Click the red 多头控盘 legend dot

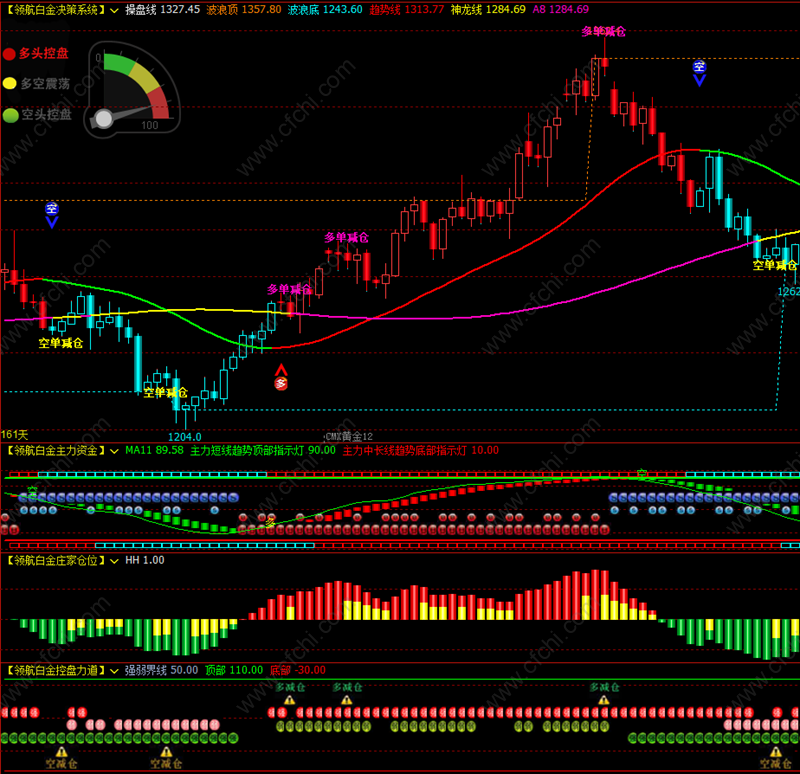[x=9, y=54]
